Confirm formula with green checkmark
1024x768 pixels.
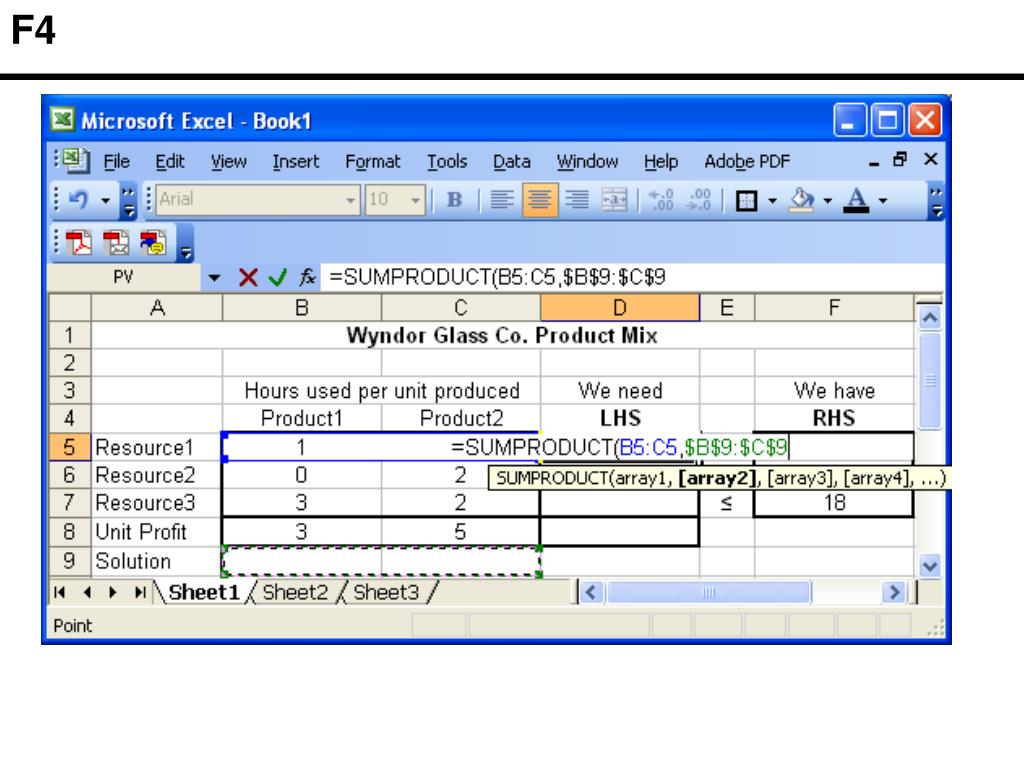(x=278, y=278)
